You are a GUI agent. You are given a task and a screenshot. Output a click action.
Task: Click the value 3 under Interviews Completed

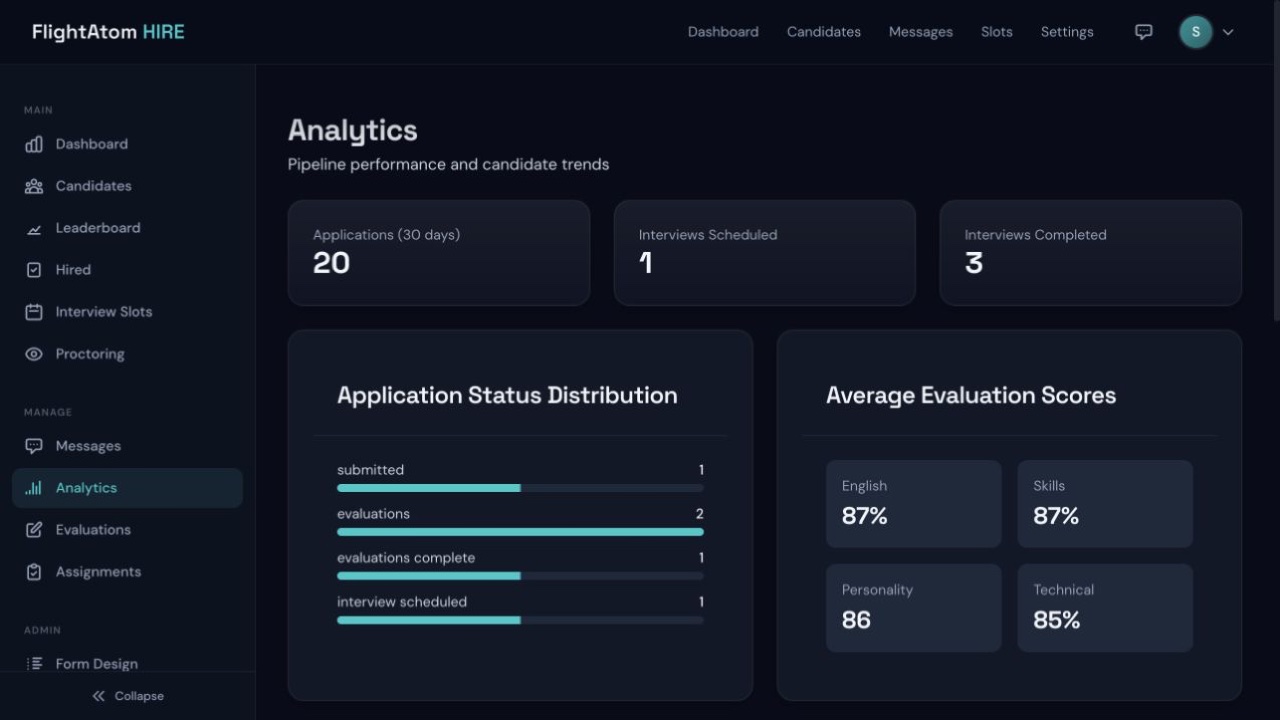[974, 263]
